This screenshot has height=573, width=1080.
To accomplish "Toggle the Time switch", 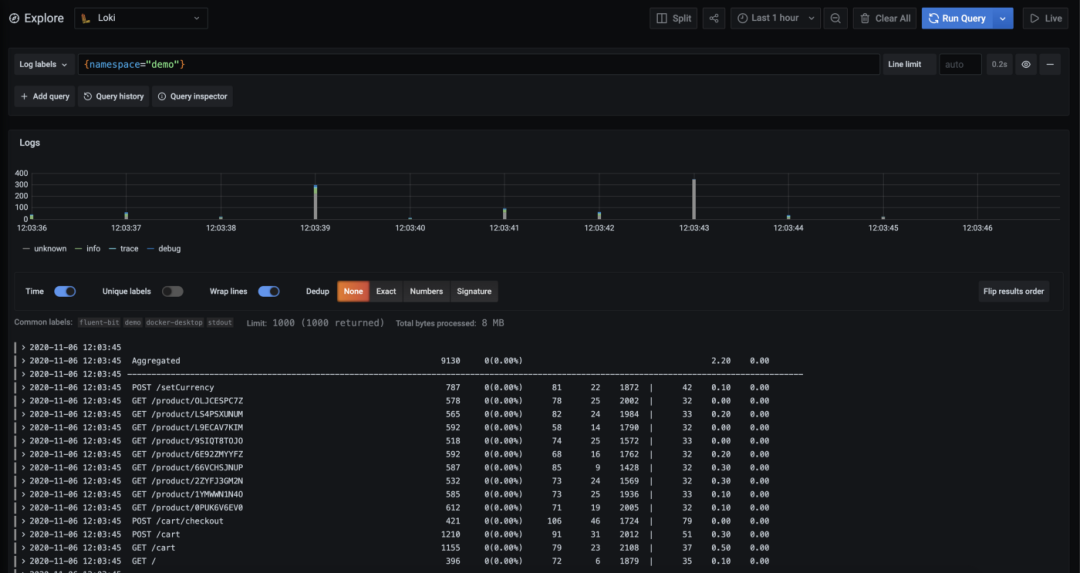I will click(65, 291).
